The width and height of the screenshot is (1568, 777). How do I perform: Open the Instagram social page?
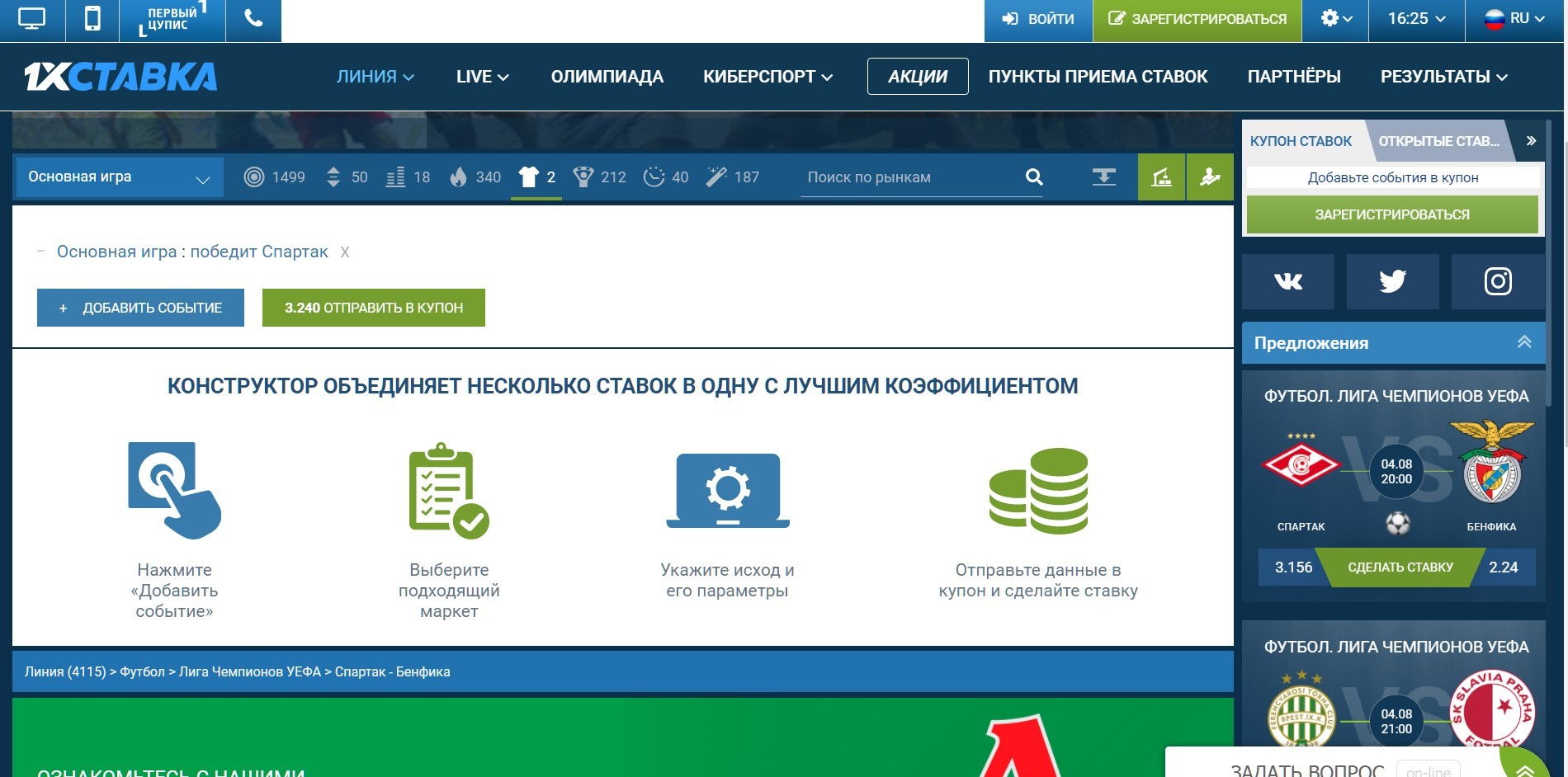pos(1497,281)
